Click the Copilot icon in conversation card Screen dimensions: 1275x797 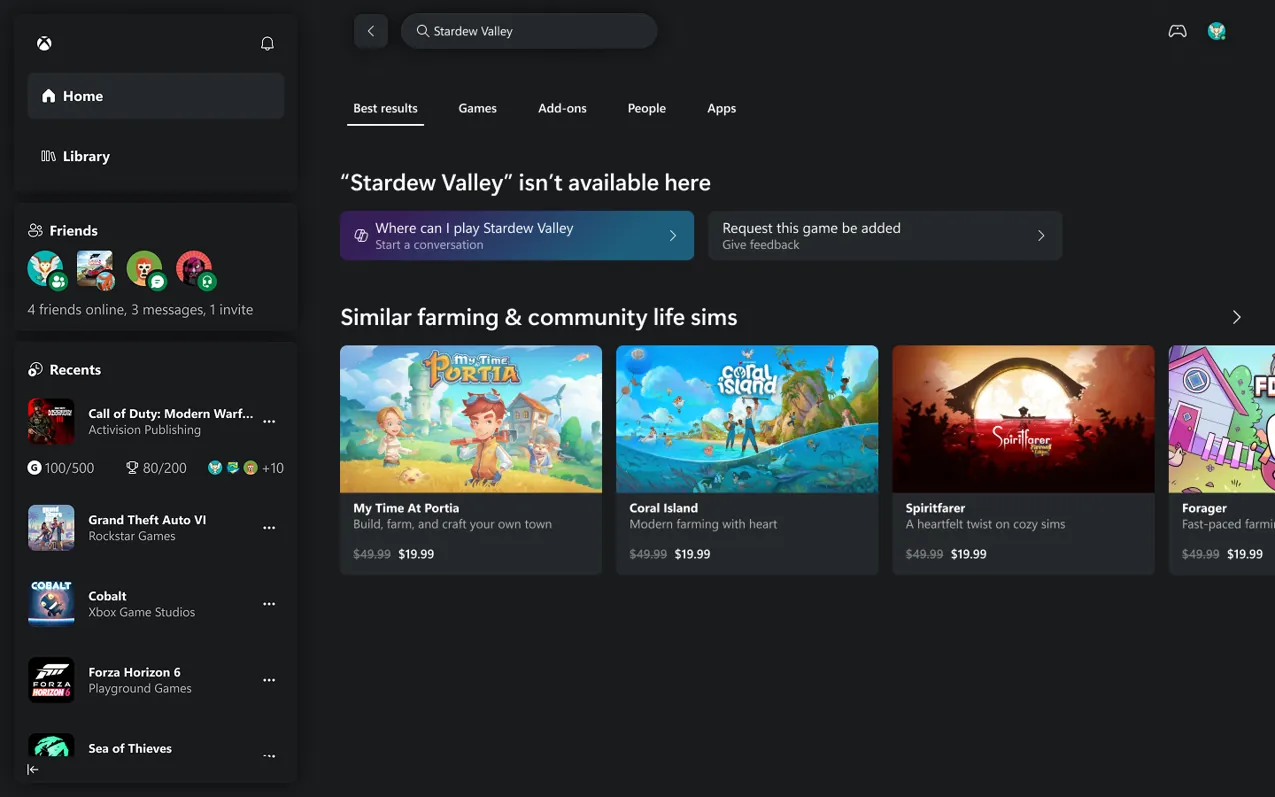tap(361, 236)
